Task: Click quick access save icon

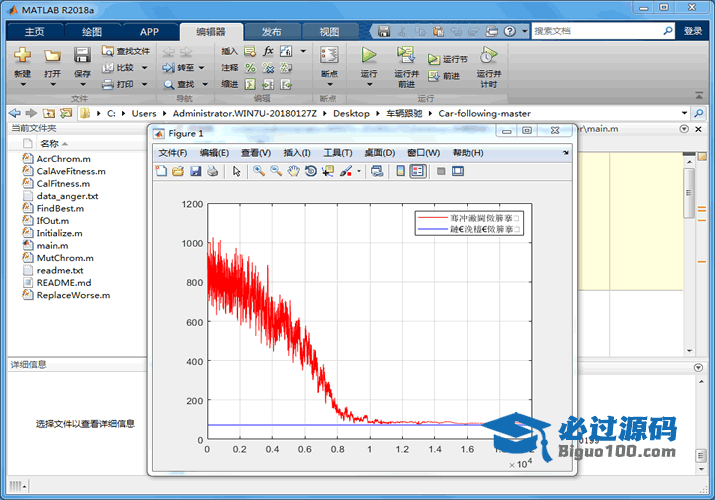Action: pos(384,31)
